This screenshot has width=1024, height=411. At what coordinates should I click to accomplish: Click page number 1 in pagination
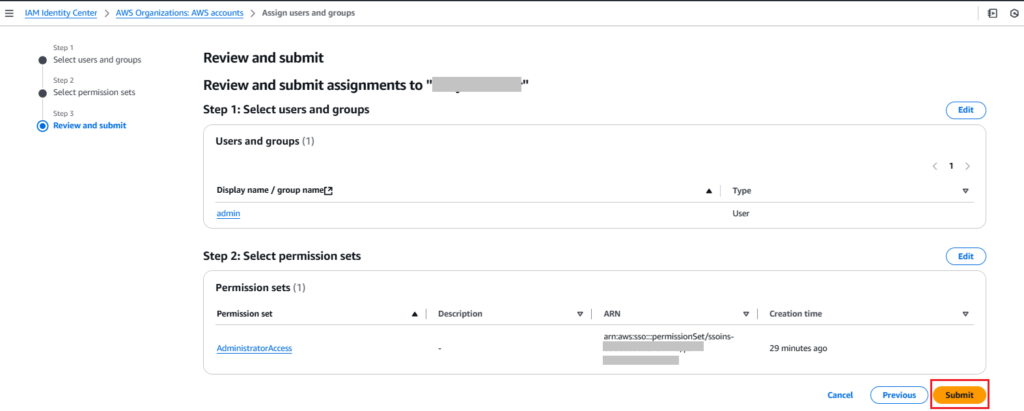(951, 166)
